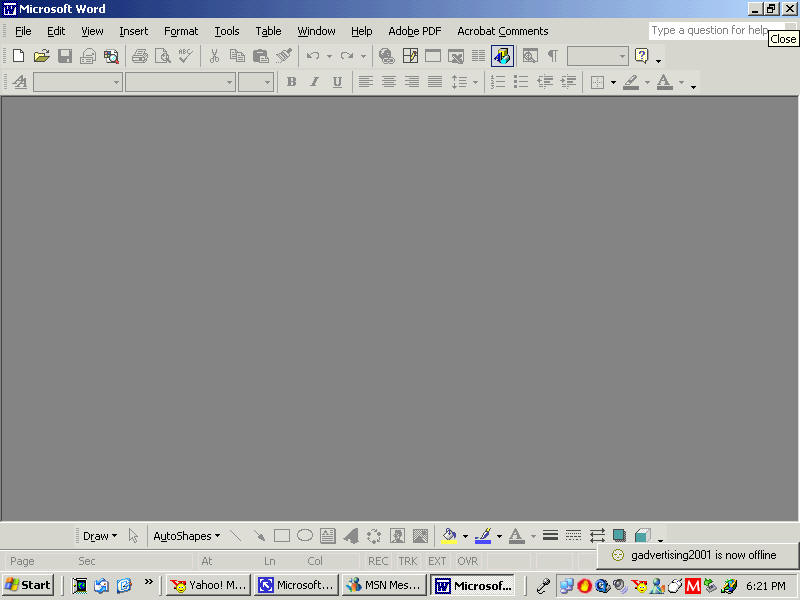
Task: Open the File menu
Action: coord(23,31)
